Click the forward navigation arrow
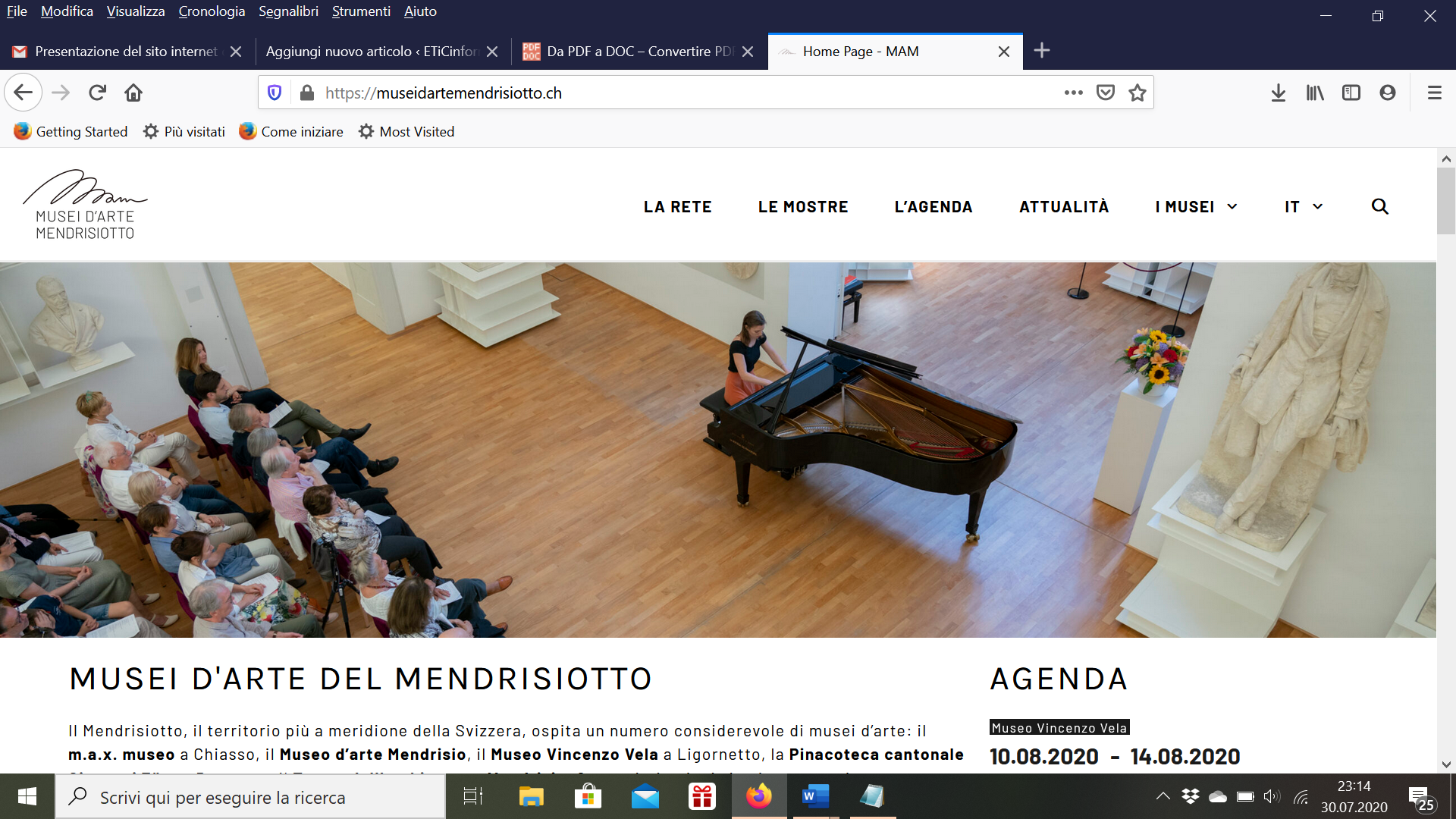 tap(61, 93)
